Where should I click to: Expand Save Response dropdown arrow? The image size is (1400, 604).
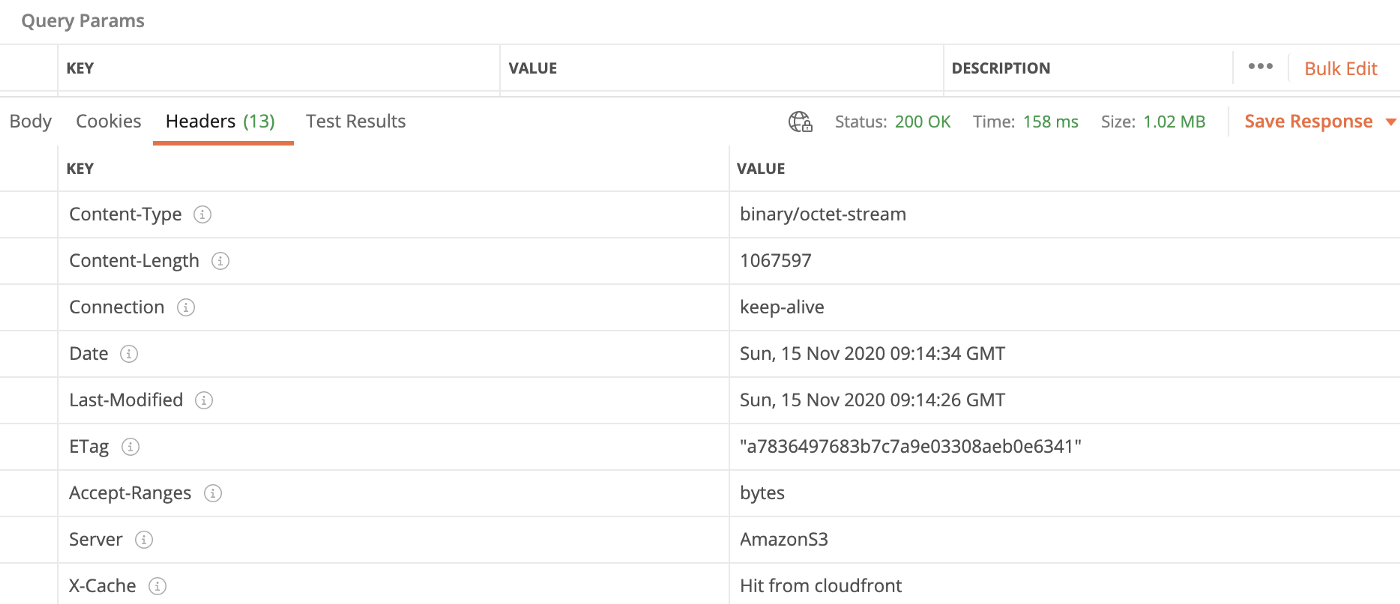[1390, 122]
